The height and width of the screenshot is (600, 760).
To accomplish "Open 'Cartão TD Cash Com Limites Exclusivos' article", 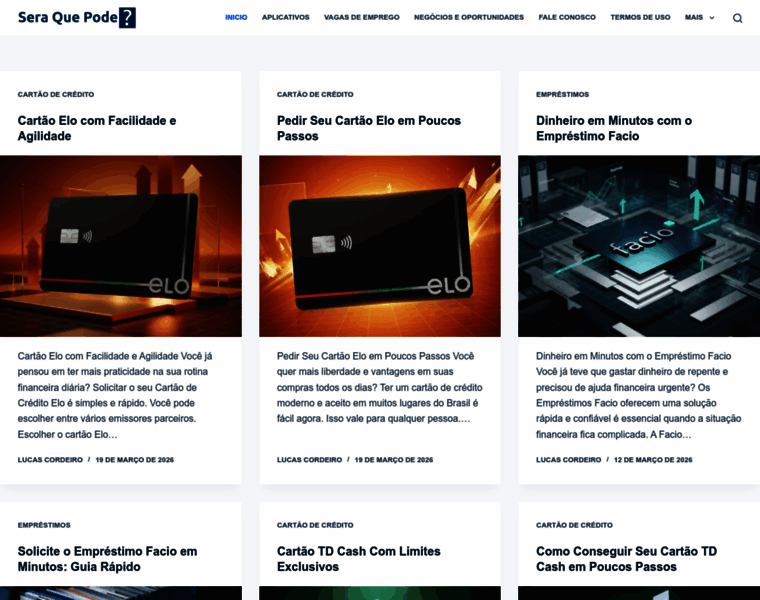I will coord(359,559).
